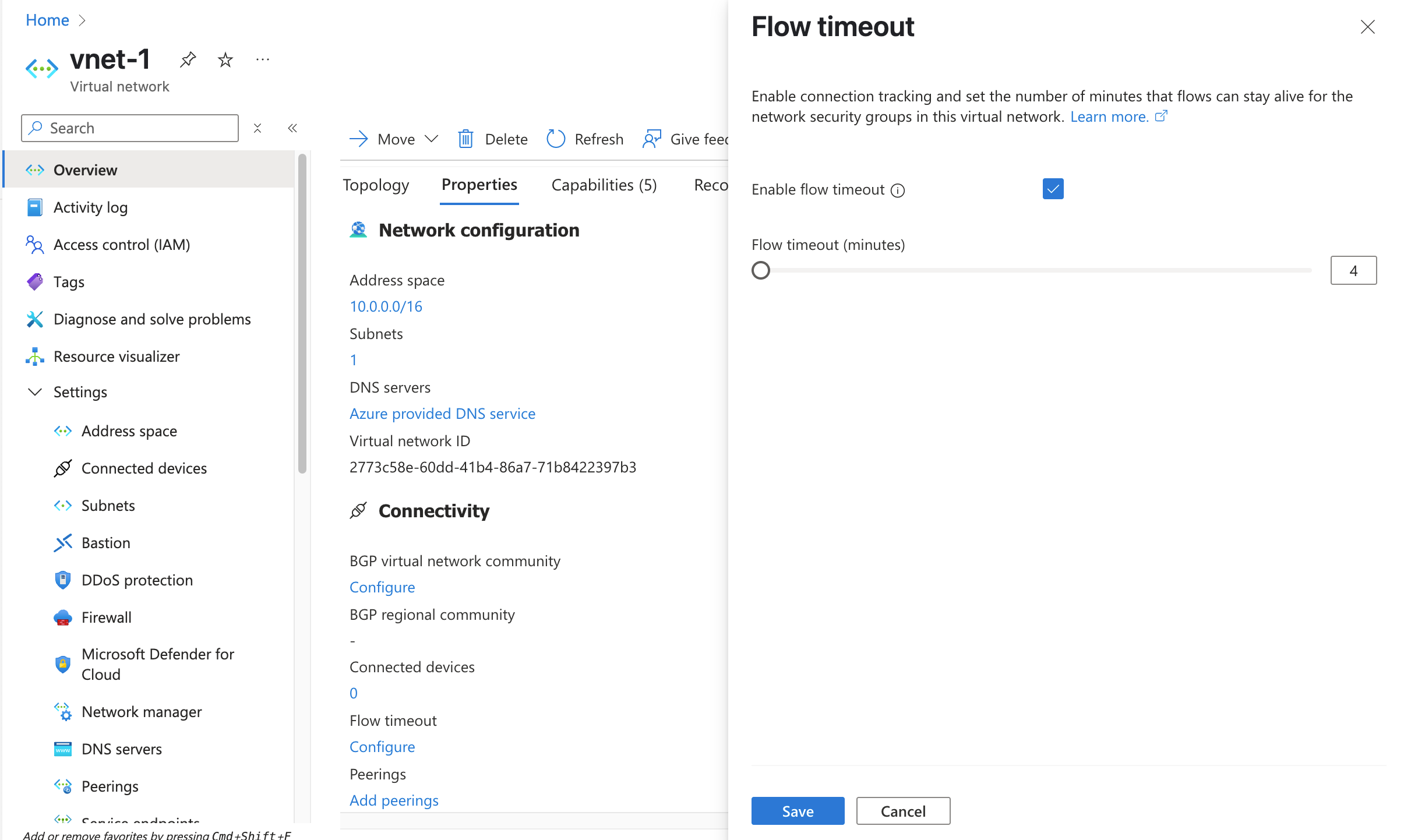Clear the sidebar search with the X

pyautogui.click(x=257, y=128)
